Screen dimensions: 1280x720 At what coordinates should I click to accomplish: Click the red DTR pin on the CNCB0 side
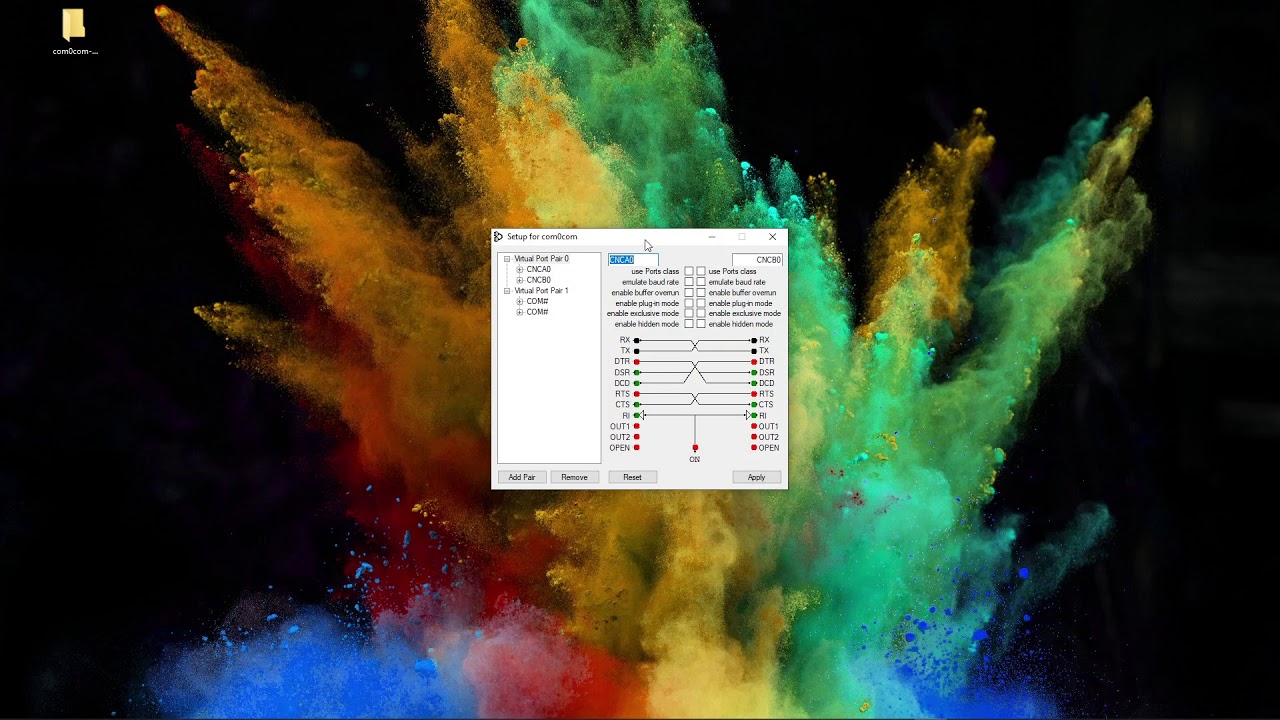754,362
